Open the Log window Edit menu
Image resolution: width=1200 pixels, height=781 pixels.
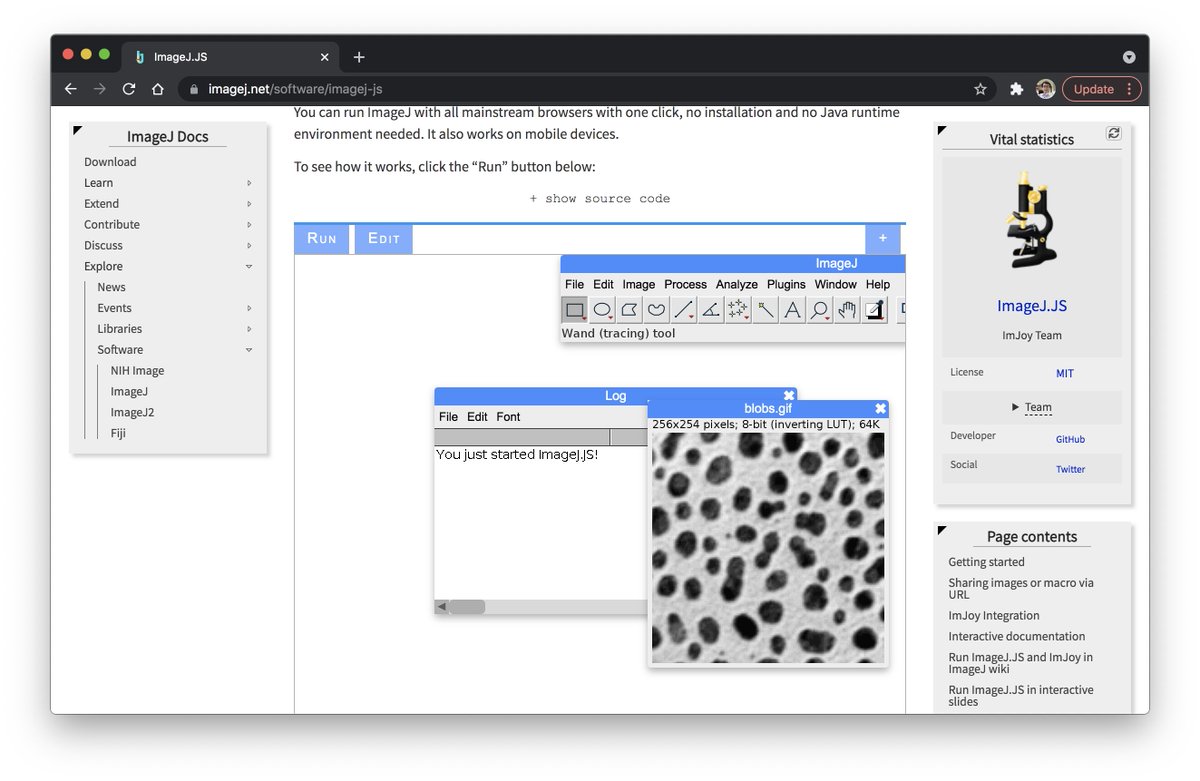[x=477, y=417]
